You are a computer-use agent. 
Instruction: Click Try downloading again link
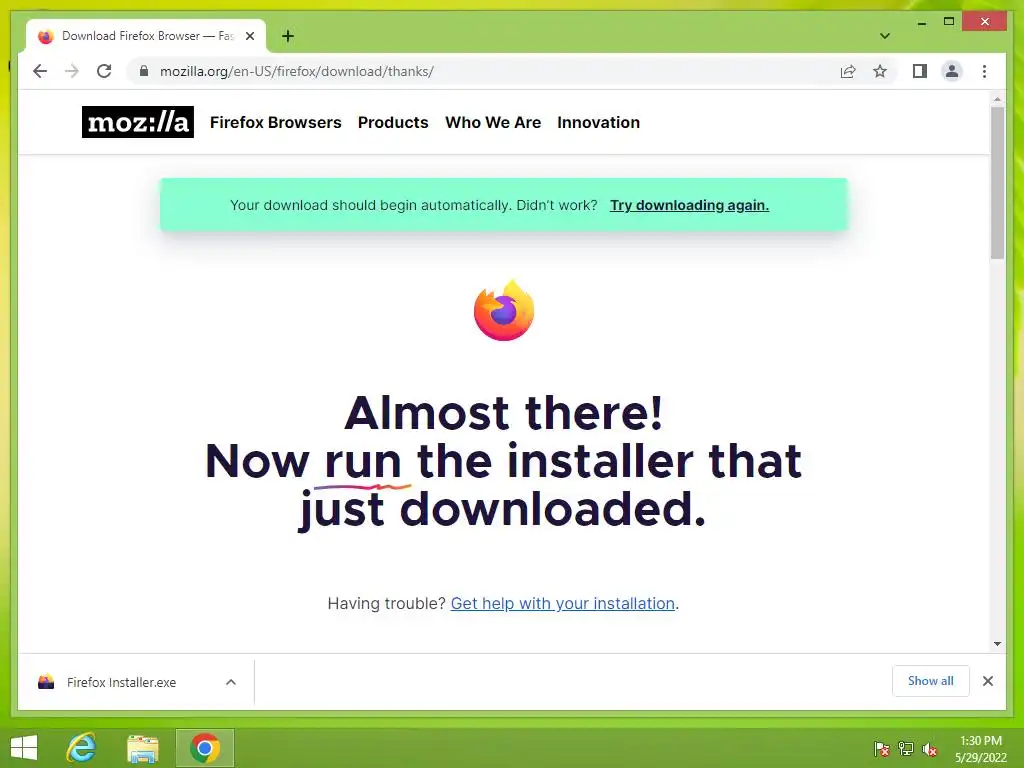(690, 205)
